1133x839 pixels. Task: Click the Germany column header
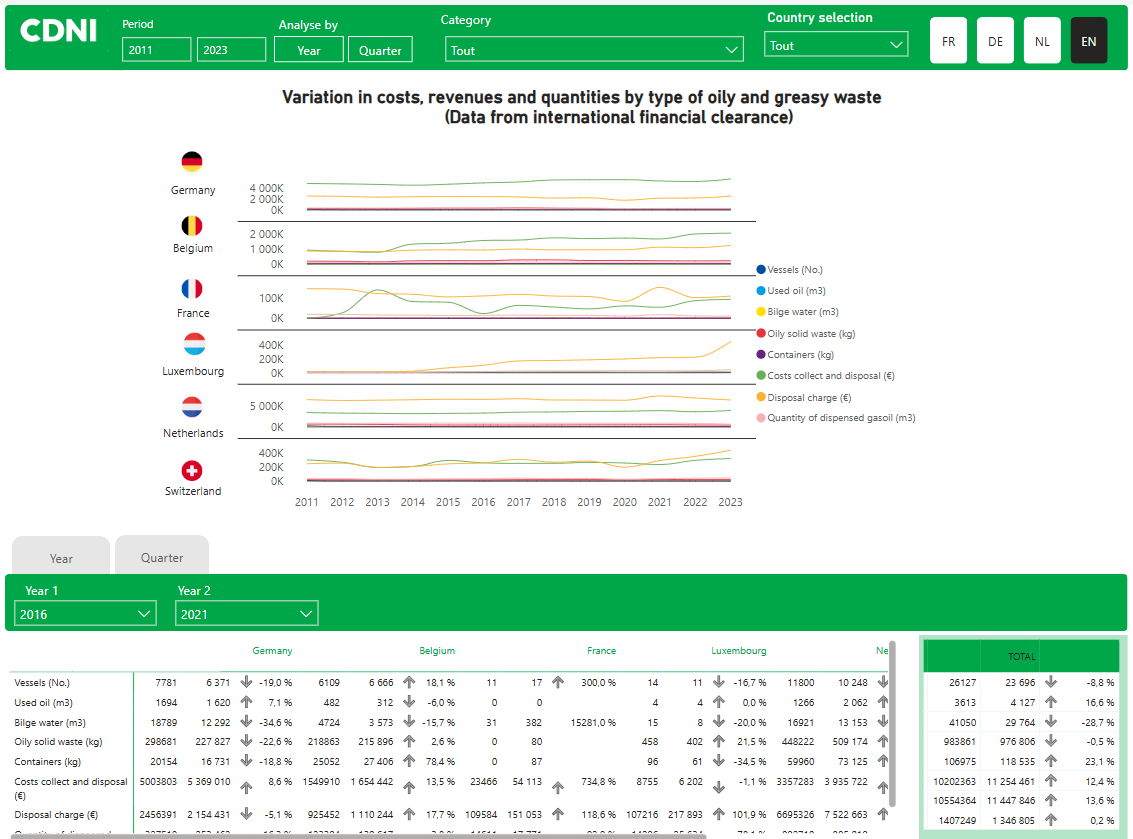(x=272, y=650)
